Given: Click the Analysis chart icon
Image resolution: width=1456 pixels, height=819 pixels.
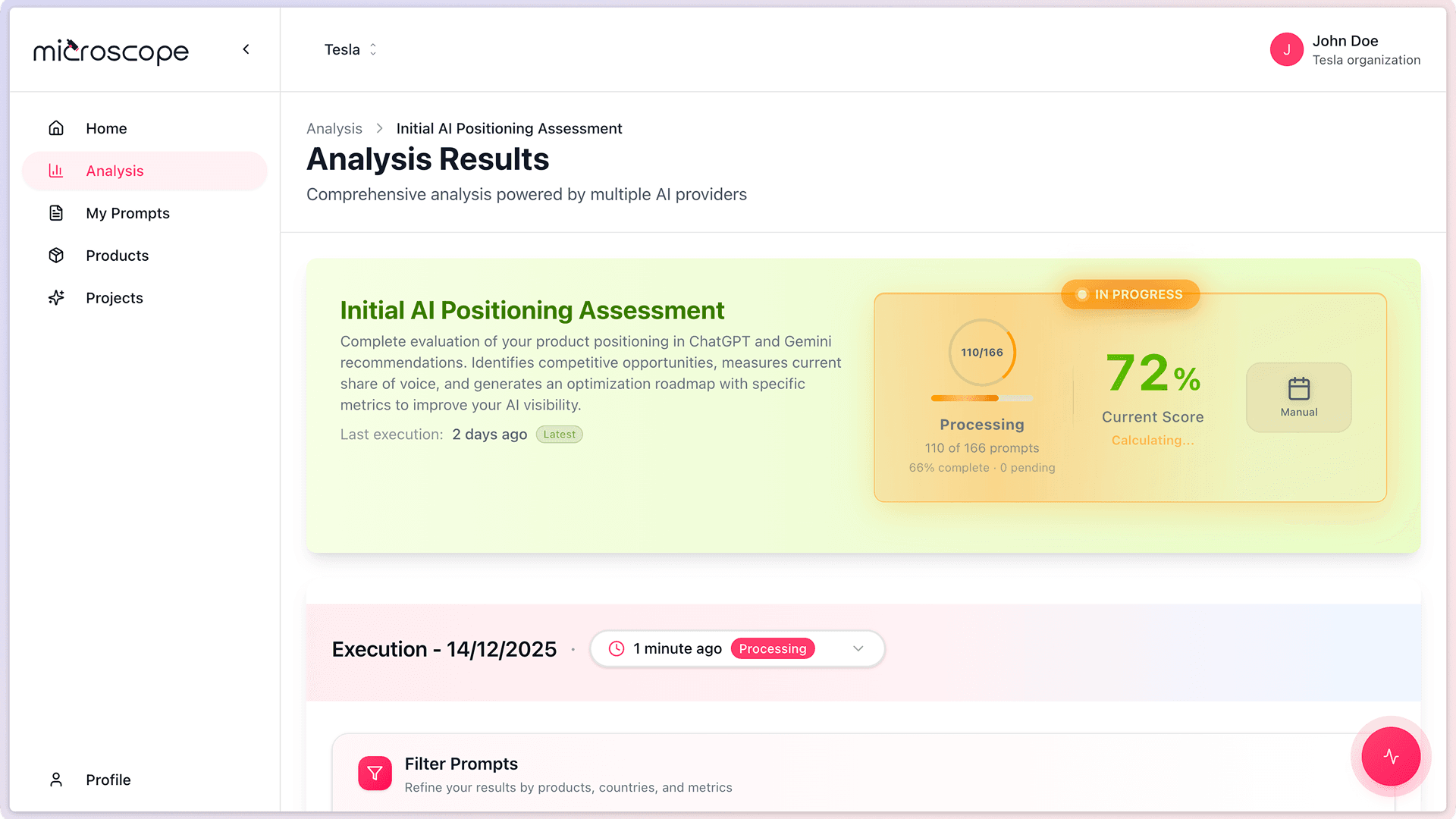Looking at the screenshot, I should tap(56, 171).
